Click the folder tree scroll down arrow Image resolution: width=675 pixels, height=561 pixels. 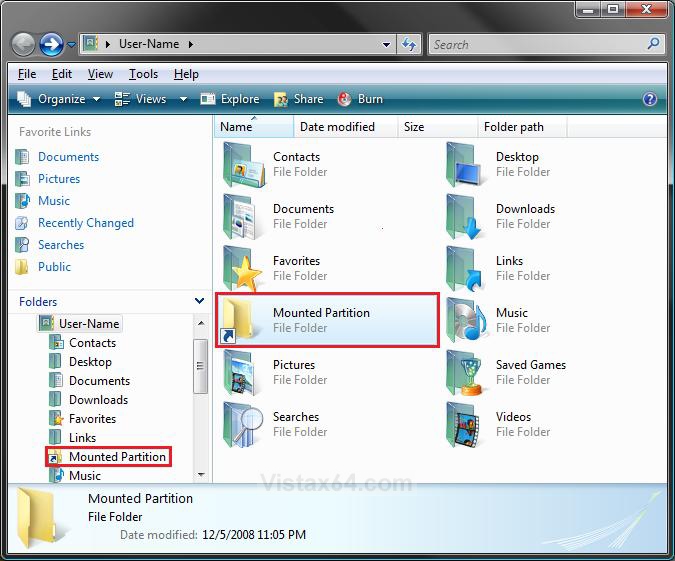coord(201,474)
